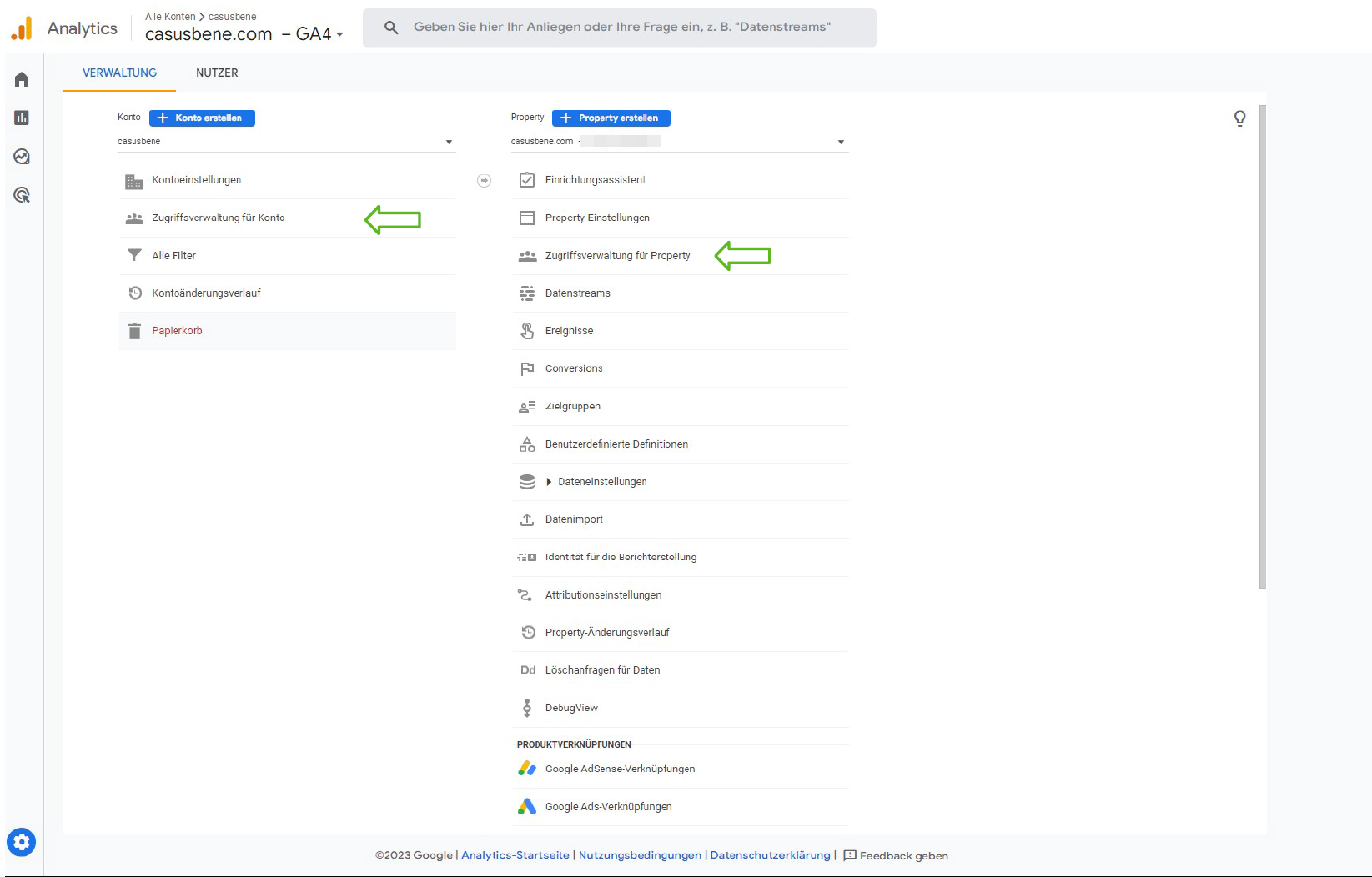Click the Property-Einstellungen window icon
Image resolution: width=1372 pixels, height=877 pixels.
pos(527,218)
